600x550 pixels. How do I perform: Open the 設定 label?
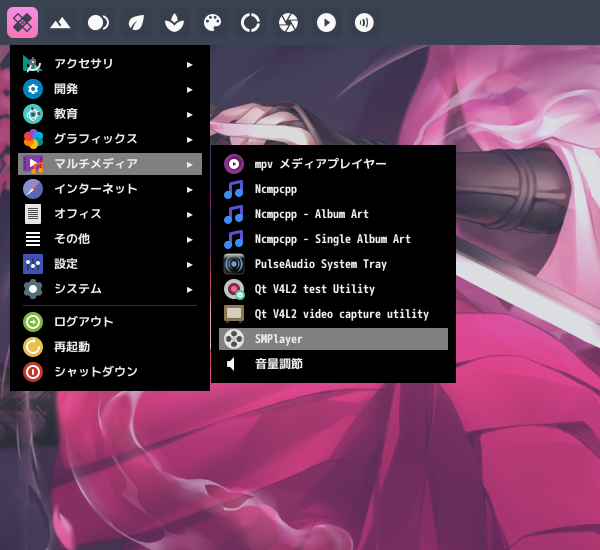(66, 264)
